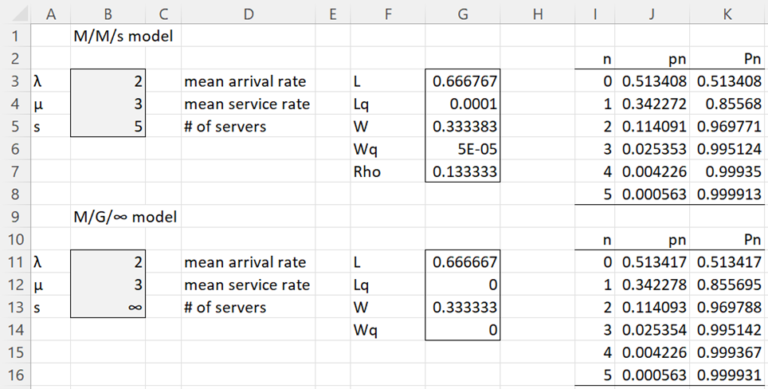Click '# of servers' label in row 5

[225, 126]
